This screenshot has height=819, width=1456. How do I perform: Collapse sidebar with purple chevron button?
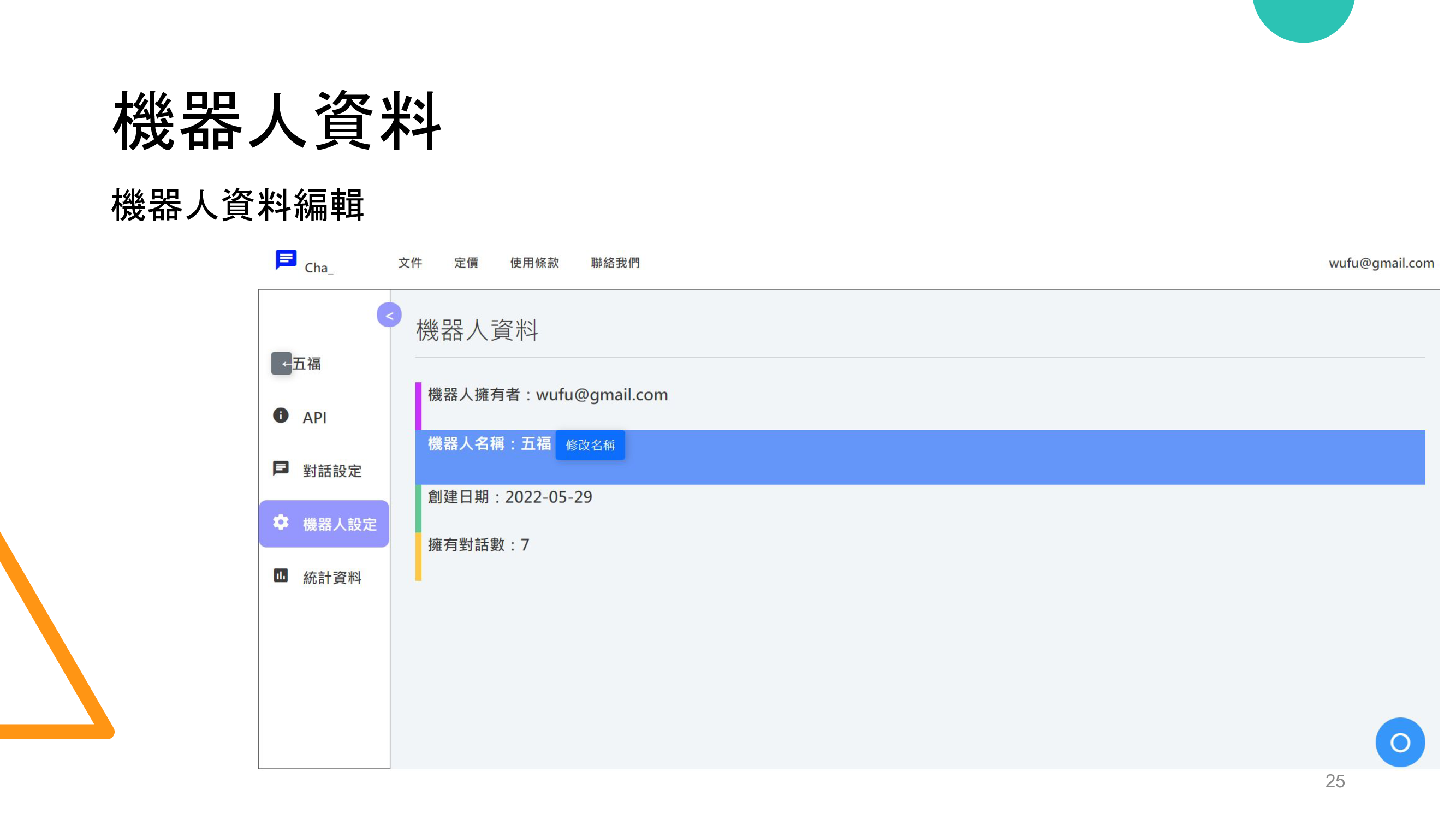pyautogui.click(x=389, y=316)
